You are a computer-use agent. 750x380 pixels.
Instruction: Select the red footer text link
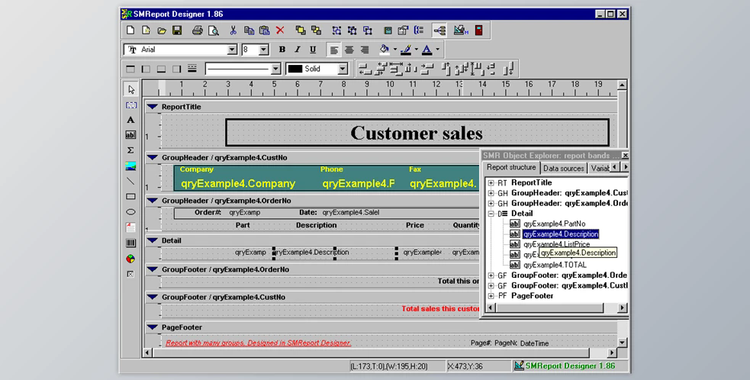coord(258,343)
